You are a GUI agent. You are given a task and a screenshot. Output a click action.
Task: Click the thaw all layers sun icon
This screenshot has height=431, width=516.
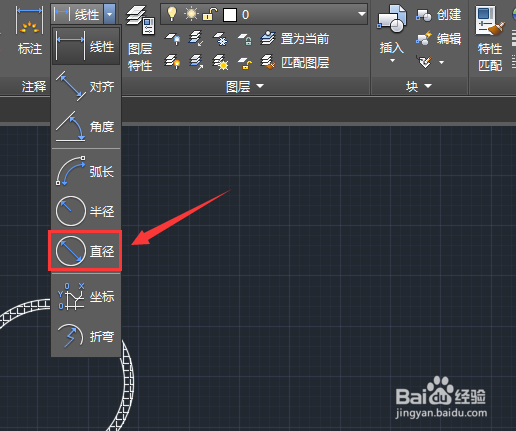coord(221,62)
